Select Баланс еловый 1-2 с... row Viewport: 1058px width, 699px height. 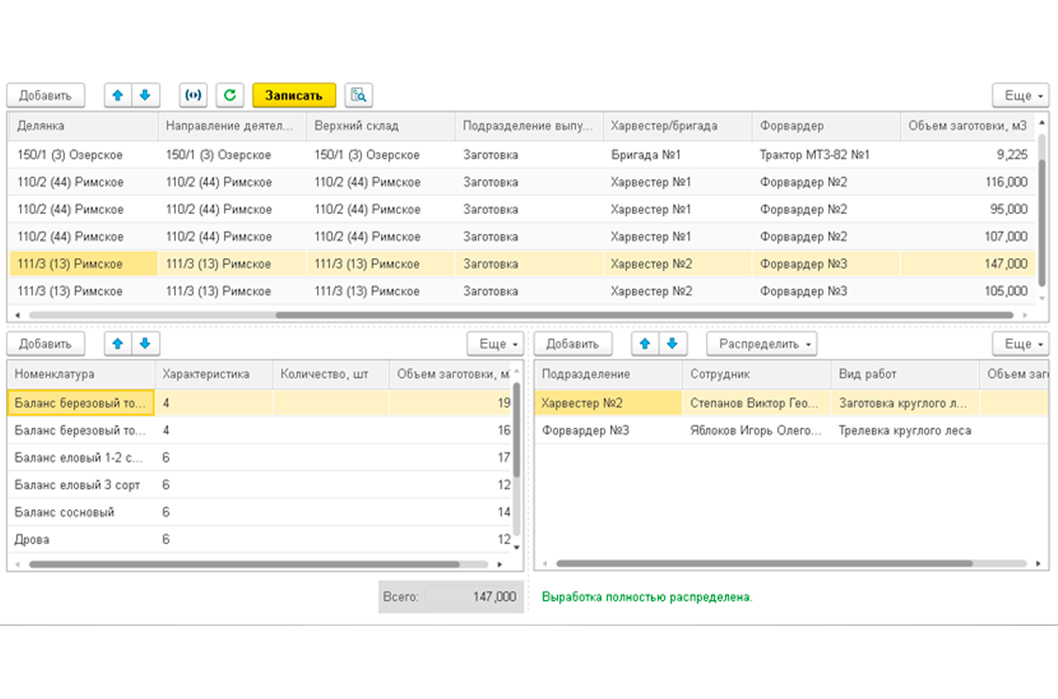pyautogui.click(x=260, y=457)
